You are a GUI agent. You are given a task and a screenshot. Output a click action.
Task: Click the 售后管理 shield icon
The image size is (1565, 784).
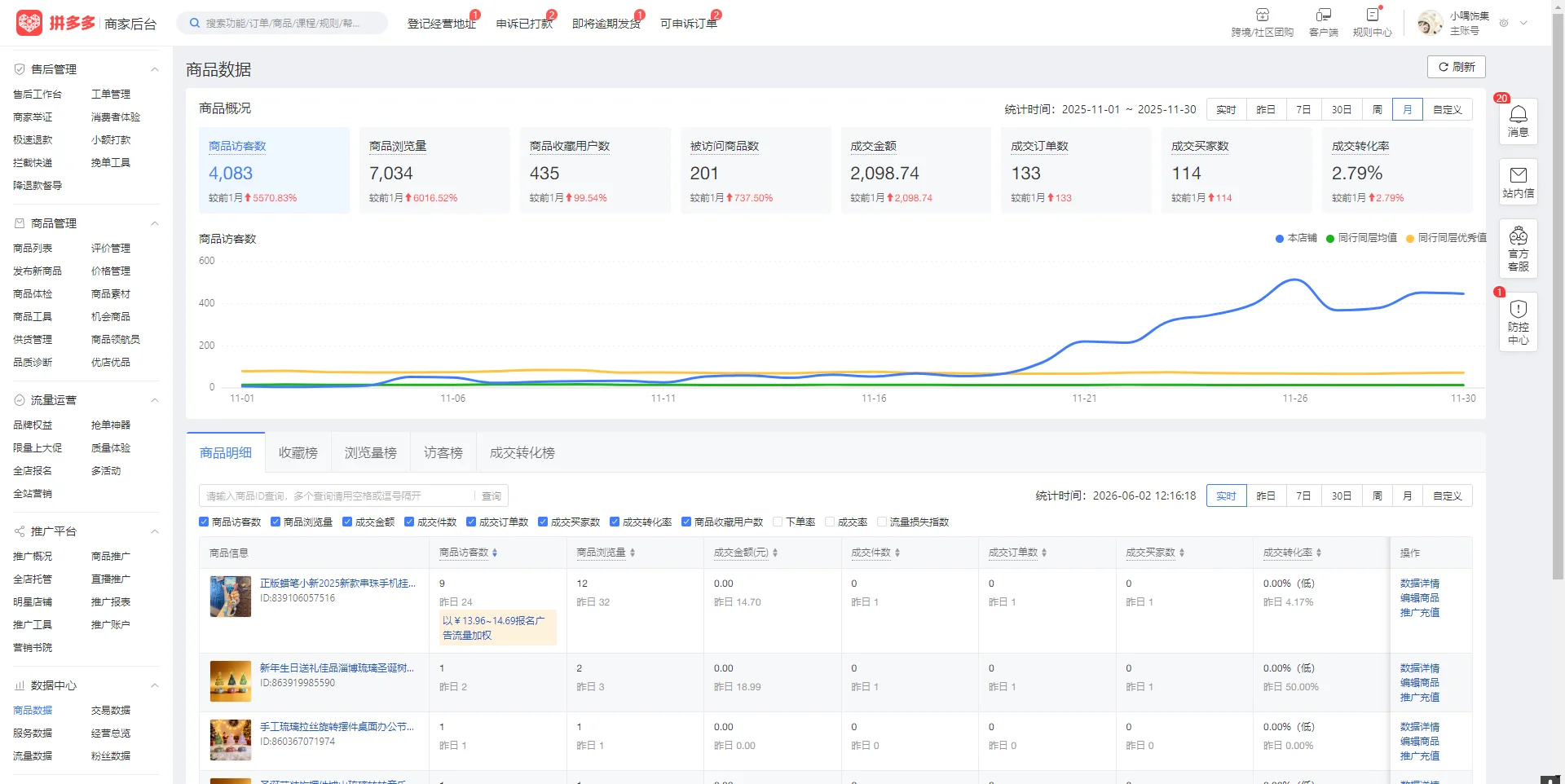click(20, 69)
